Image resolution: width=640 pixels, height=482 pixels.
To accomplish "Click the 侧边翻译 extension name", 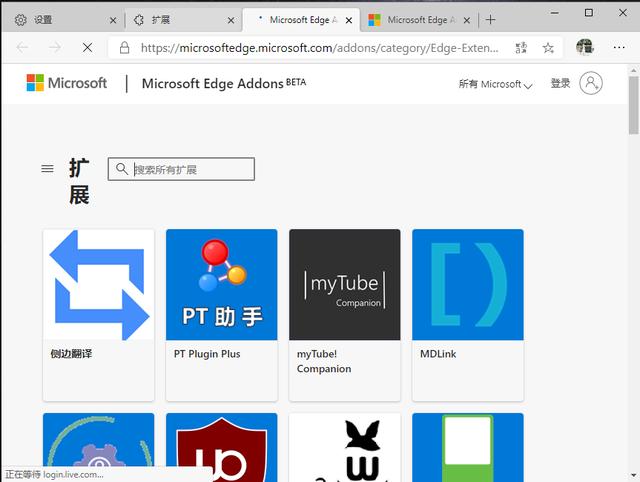I will (x=71, y=354).
